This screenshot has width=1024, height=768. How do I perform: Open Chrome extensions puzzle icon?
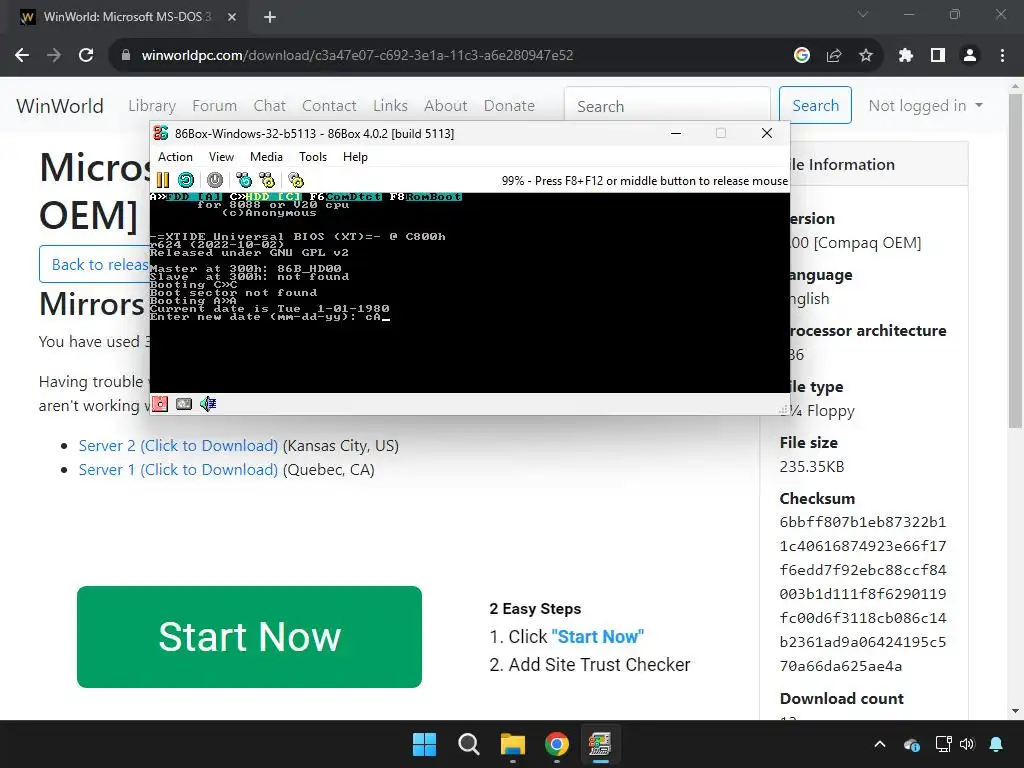pos(906,56)
